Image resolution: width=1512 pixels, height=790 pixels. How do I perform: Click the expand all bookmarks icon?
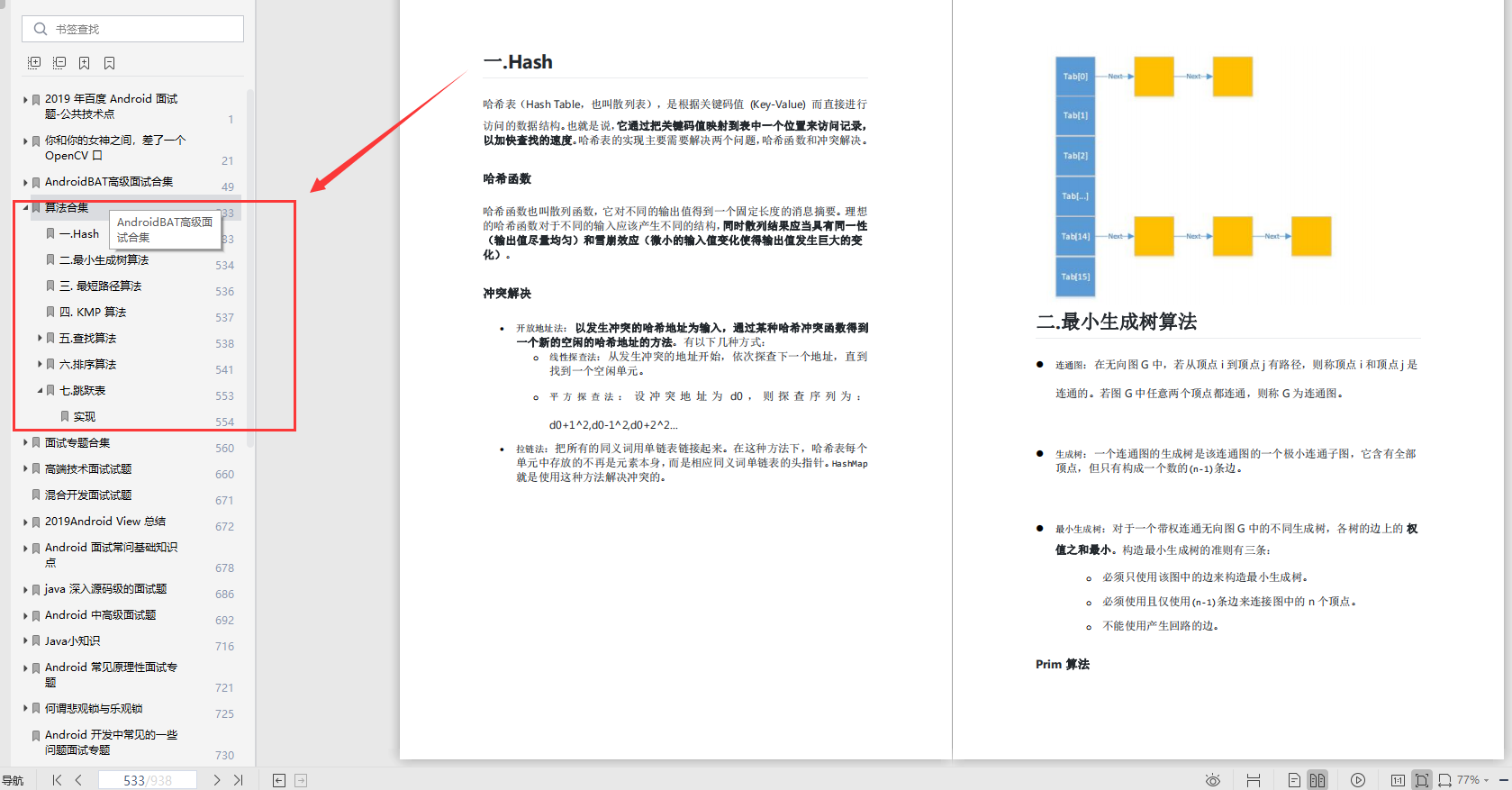(x=34, y=63)
